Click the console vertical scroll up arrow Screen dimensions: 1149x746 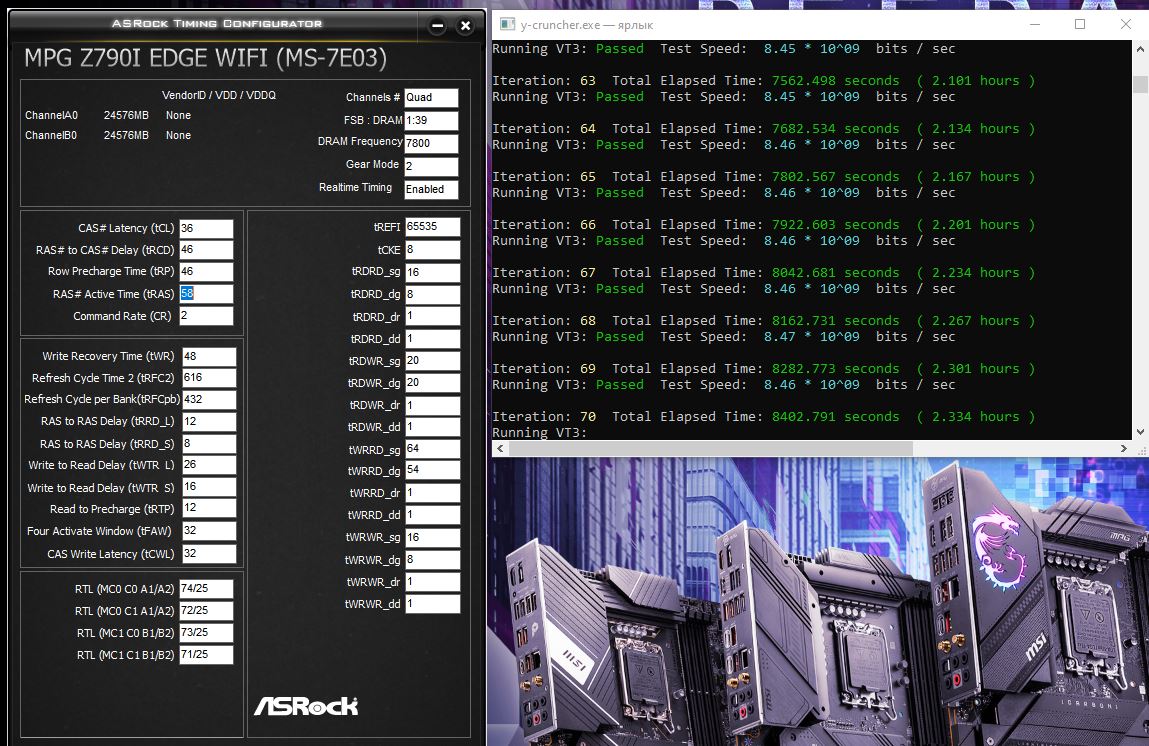coord(1140,49)
